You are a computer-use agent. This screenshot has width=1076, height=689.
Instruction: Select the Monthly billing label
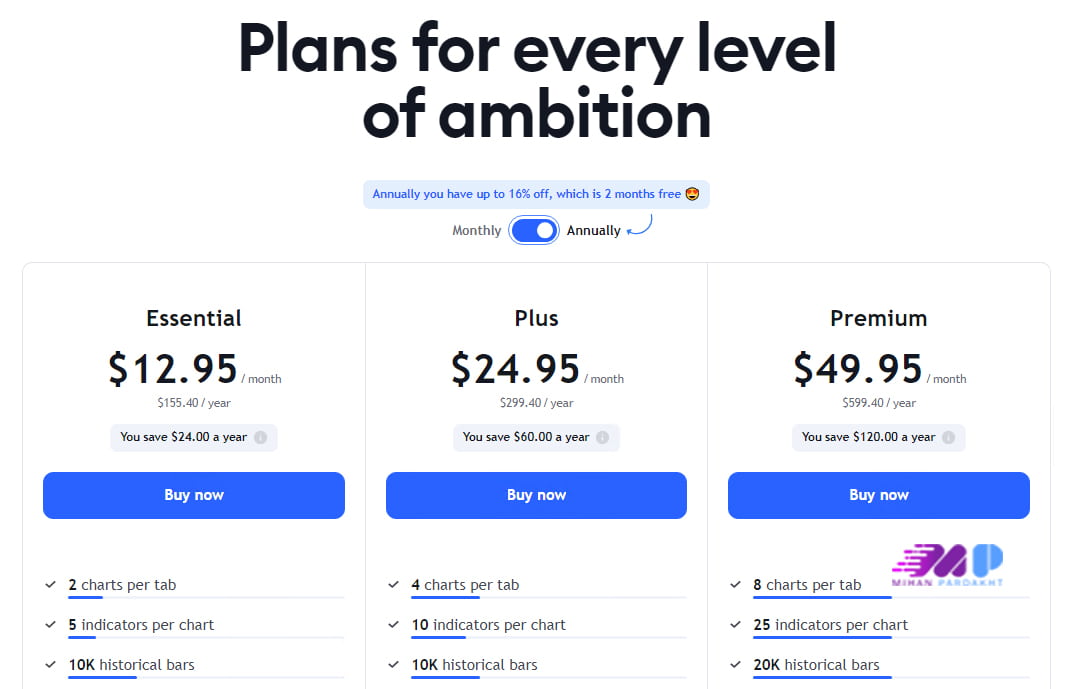476,231
